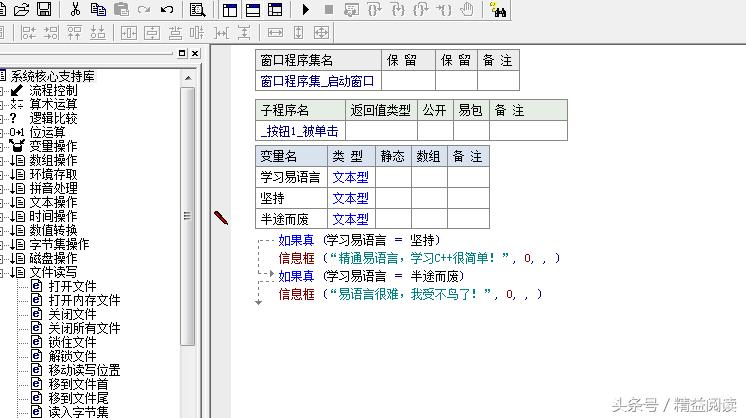Choose the 打开文件 command
This screenshot has height=418, width=746.
click(x=72, y=286)
